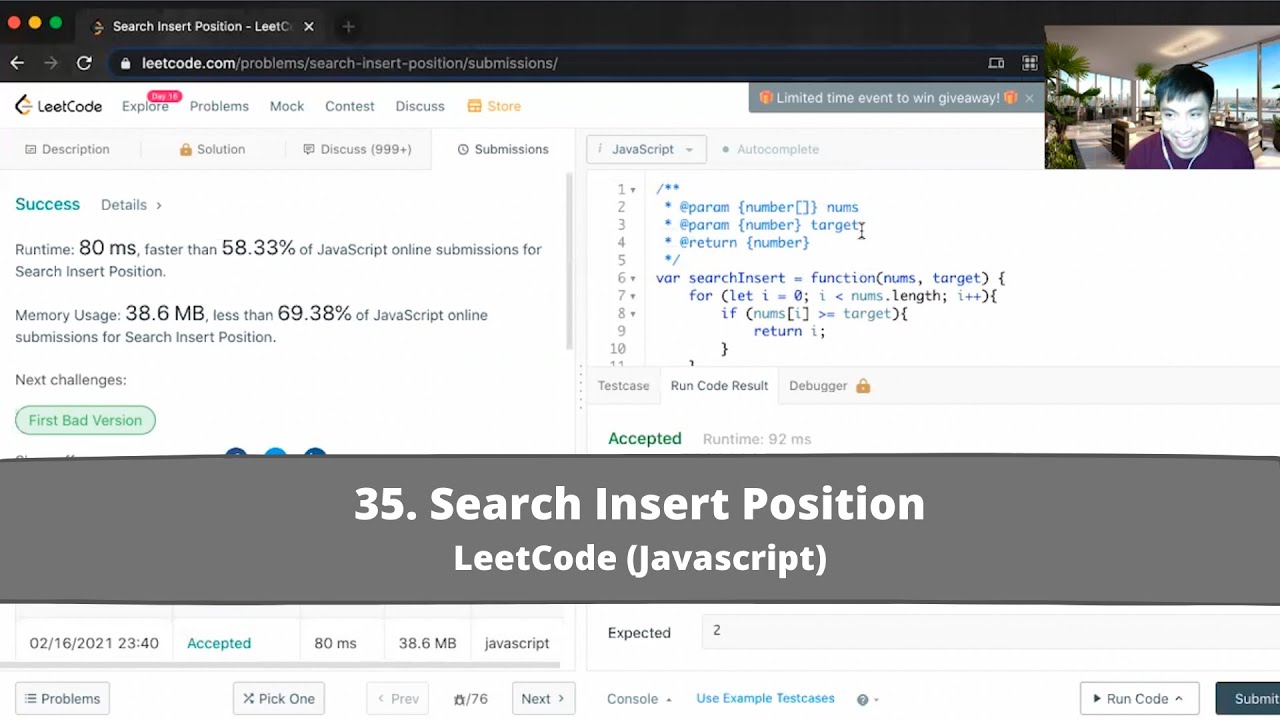This screenshot has height=720, width=1280.
Task: Click the help question mark icon
Action: coord(862,700)
